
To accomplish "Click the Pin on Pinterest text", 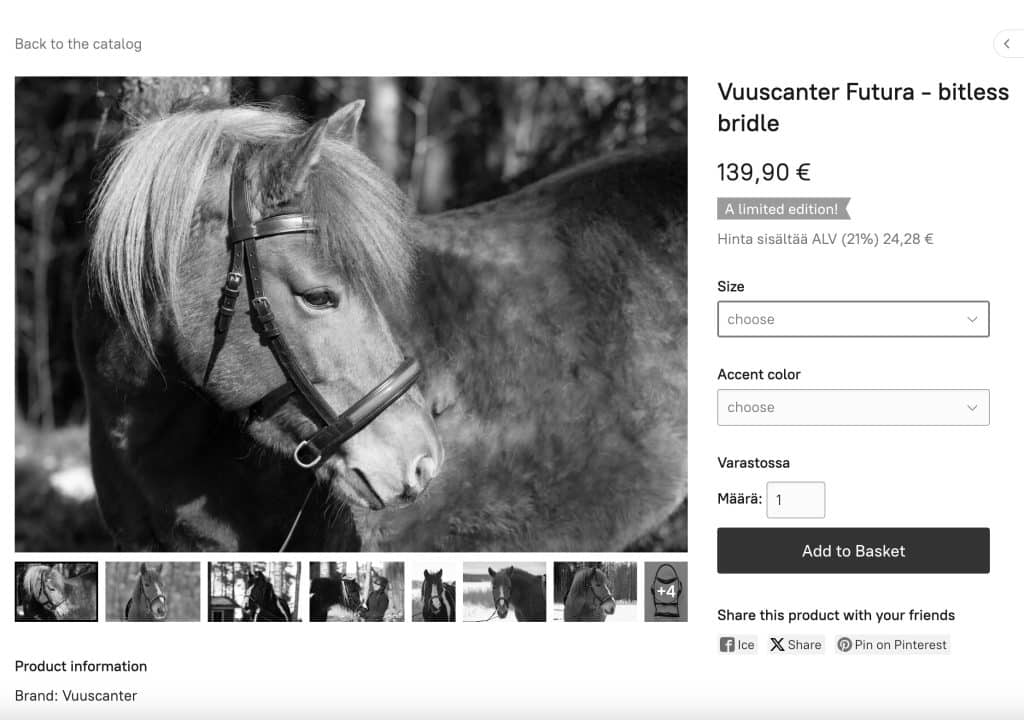I will 900,645.
